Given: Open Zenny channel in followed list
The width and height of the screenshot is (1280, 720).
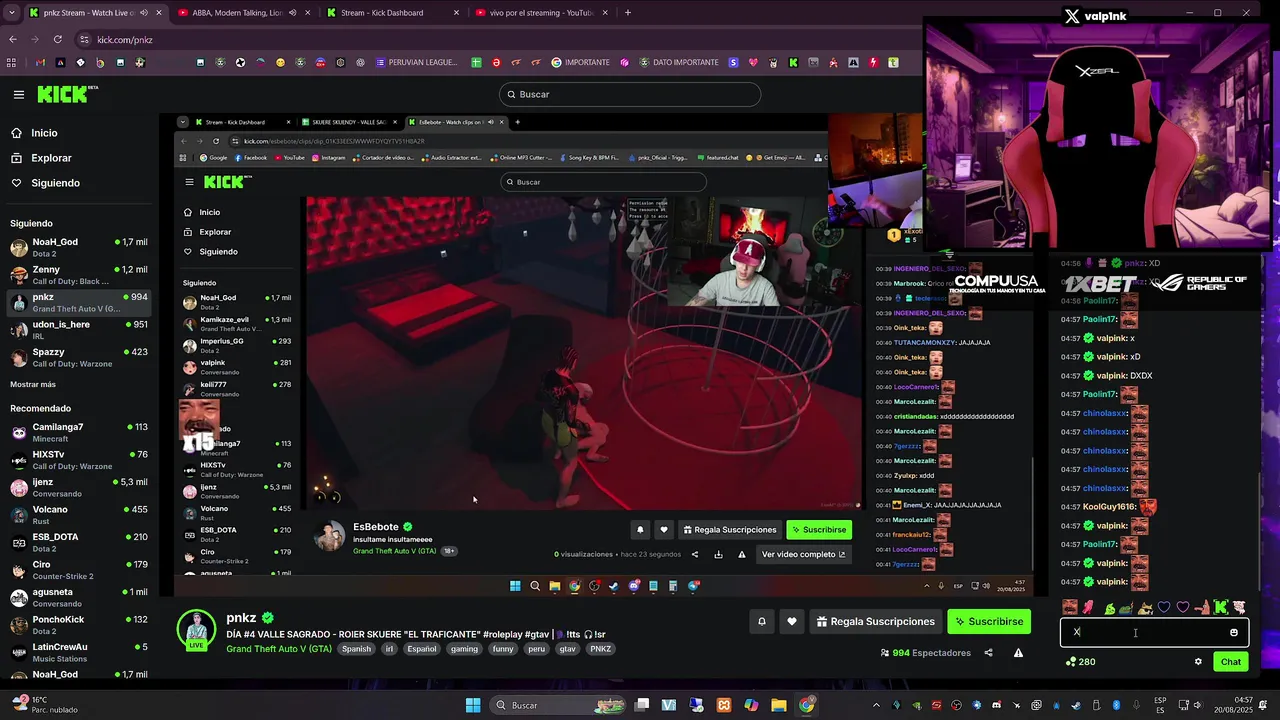Looking at the screenshot, I should pos(79,275).
